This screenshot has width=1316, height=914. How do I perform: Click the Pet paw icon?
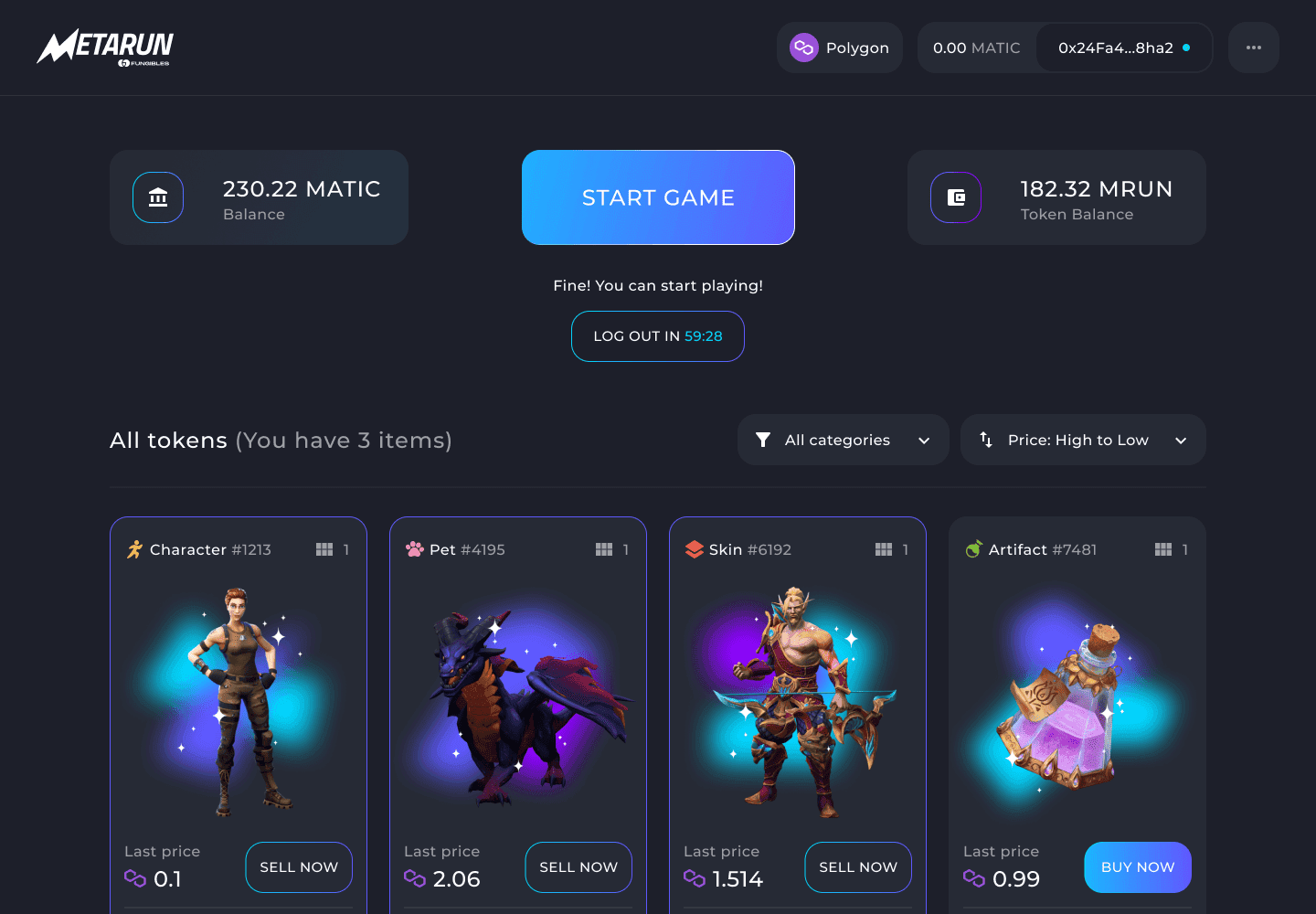[x=415, y=549]
